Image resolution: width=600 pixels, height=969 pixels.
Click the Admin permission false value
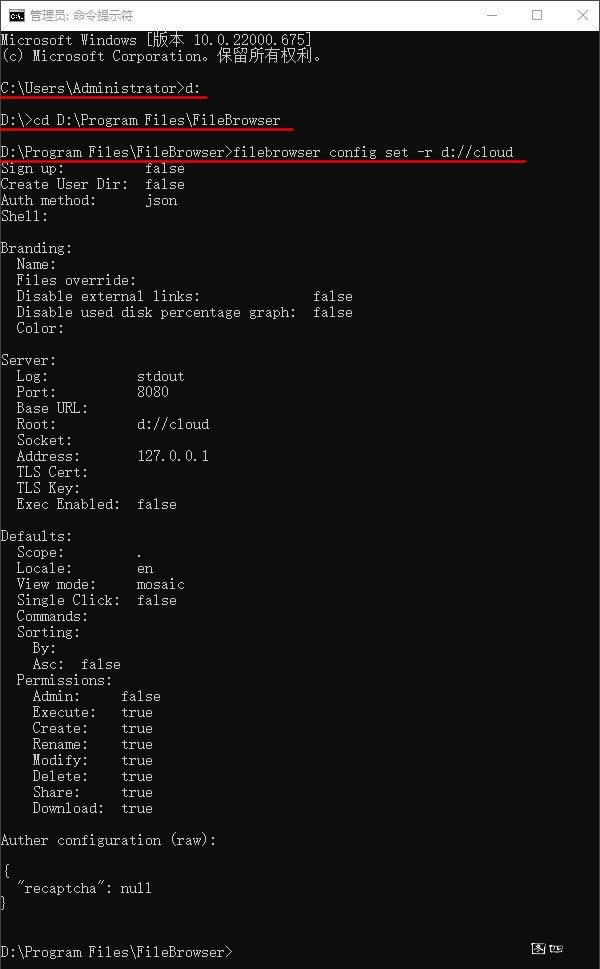point(141,696)
